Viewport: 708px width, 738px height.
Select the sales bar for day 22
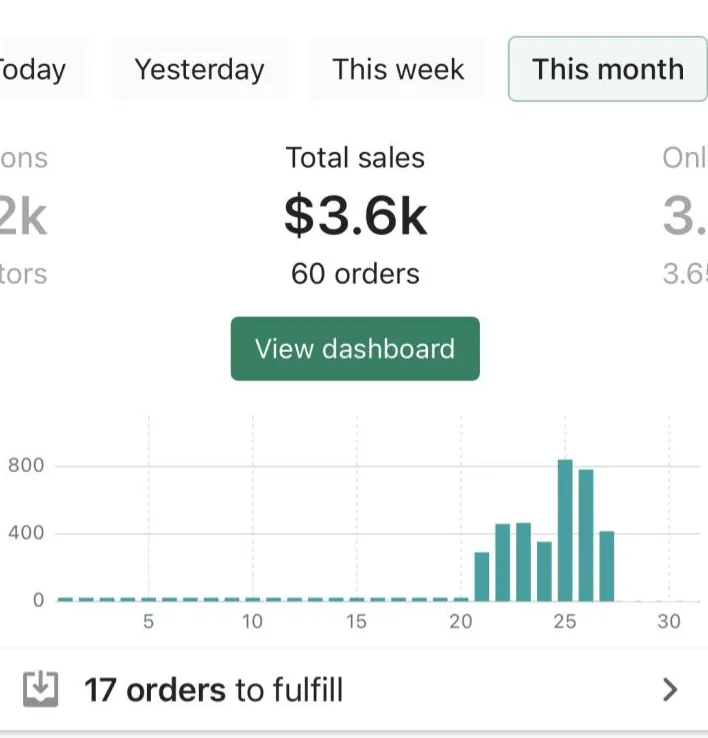502,562
